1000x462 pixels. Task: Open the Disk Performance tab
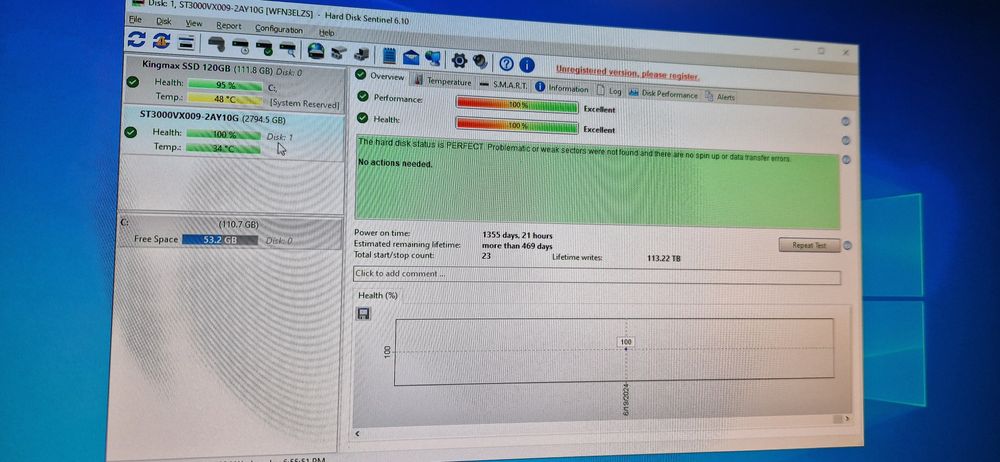click(x=663, y=94)
